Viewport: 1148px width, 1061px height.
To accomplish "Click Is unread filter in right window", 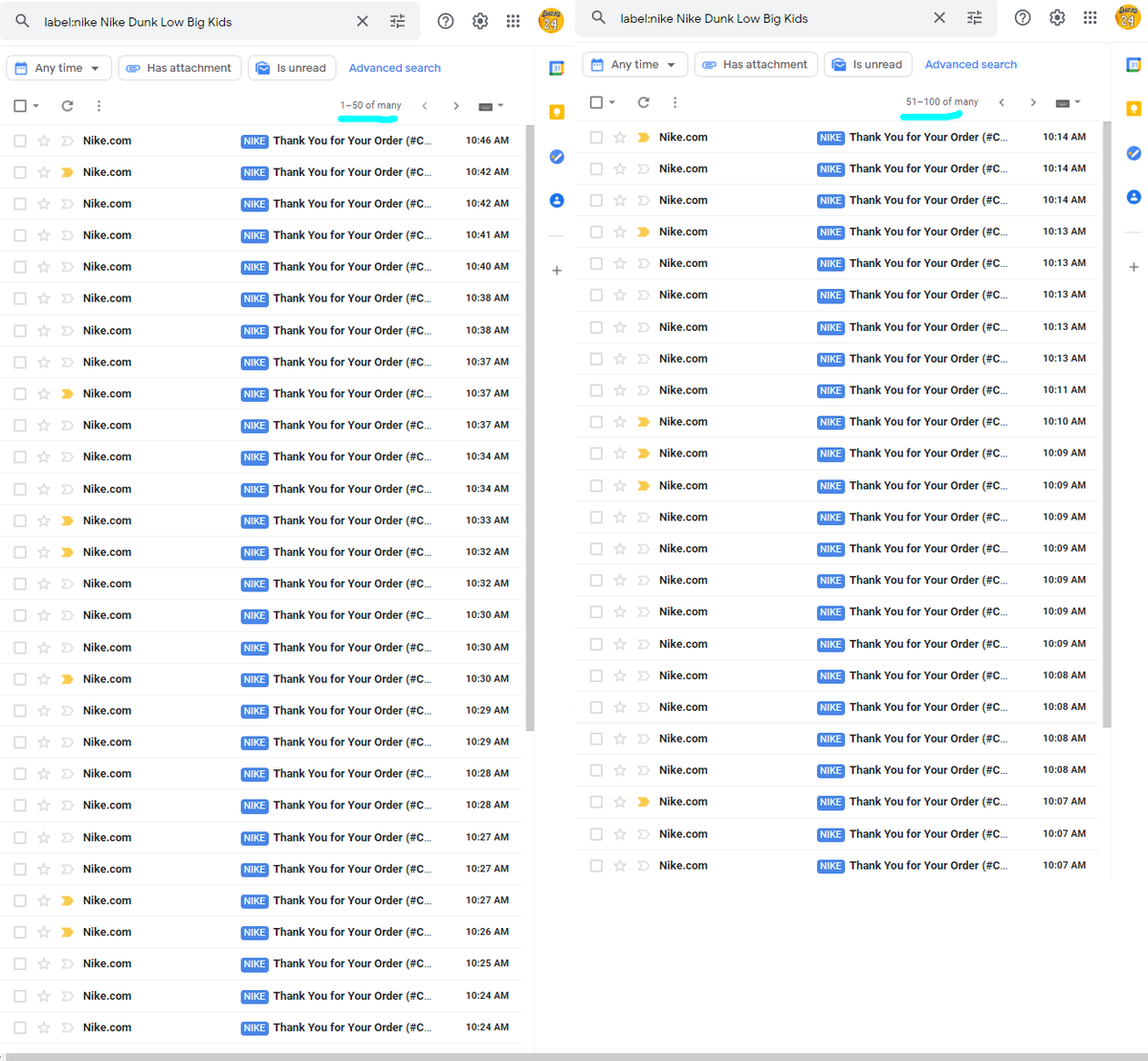I will (868, 64).
